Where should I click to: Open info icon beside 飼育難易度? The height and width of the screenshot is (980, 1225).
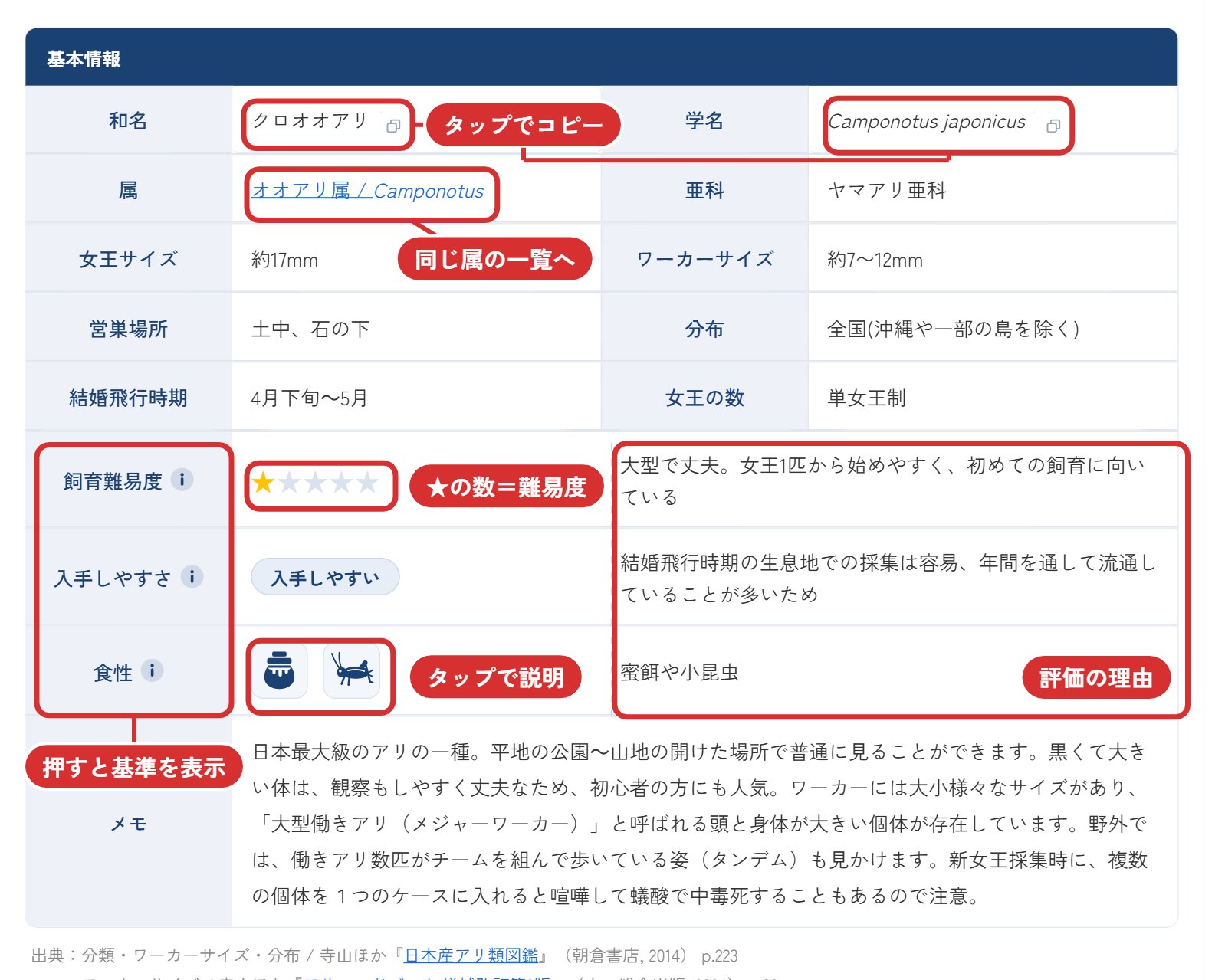pyautogui.click(x=182, y=480)
